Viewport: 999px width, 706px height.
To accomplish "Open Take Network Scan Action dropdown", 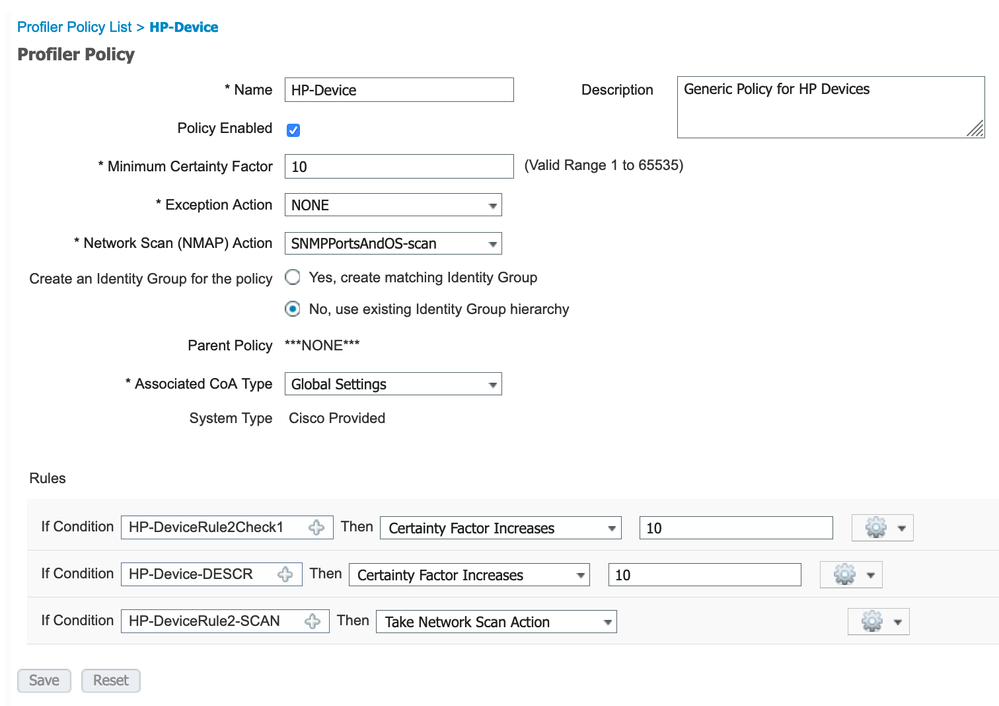I will [496, 622].
